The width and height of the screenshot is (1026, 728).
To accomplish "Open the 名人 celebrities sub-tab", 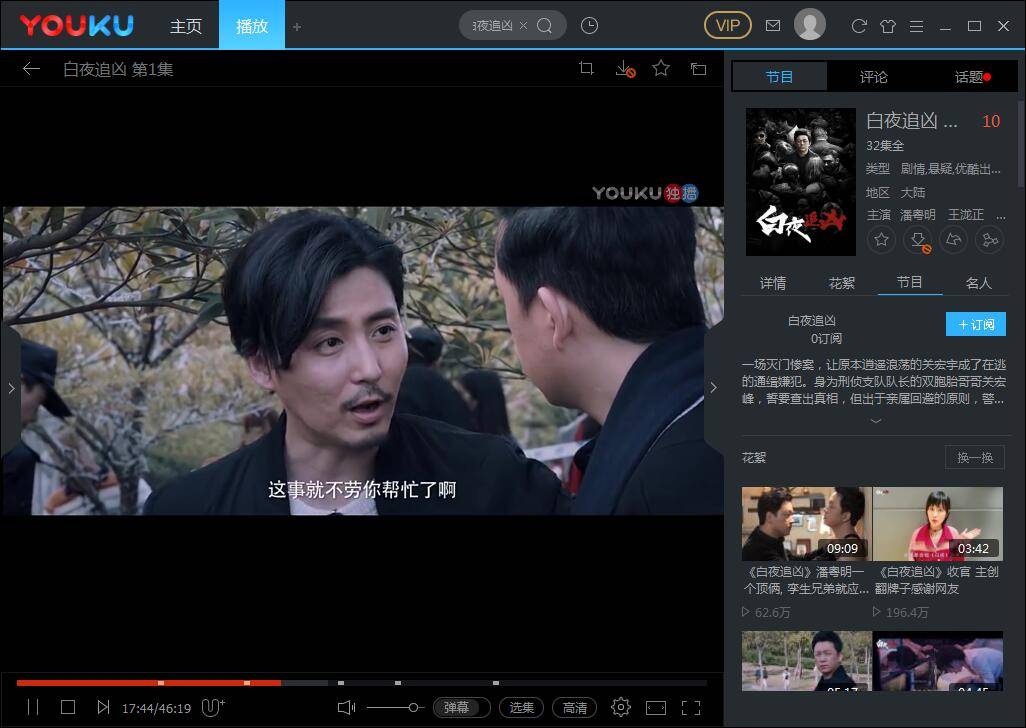I will 978,283.
